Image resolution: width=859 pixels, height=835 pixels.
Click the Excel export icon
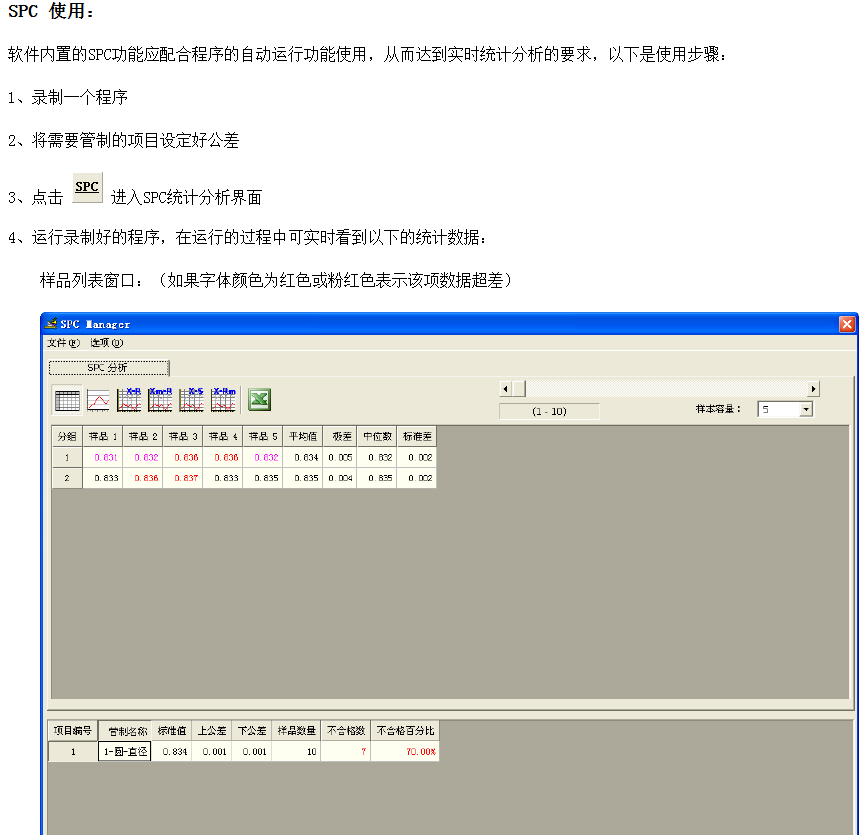257,399
